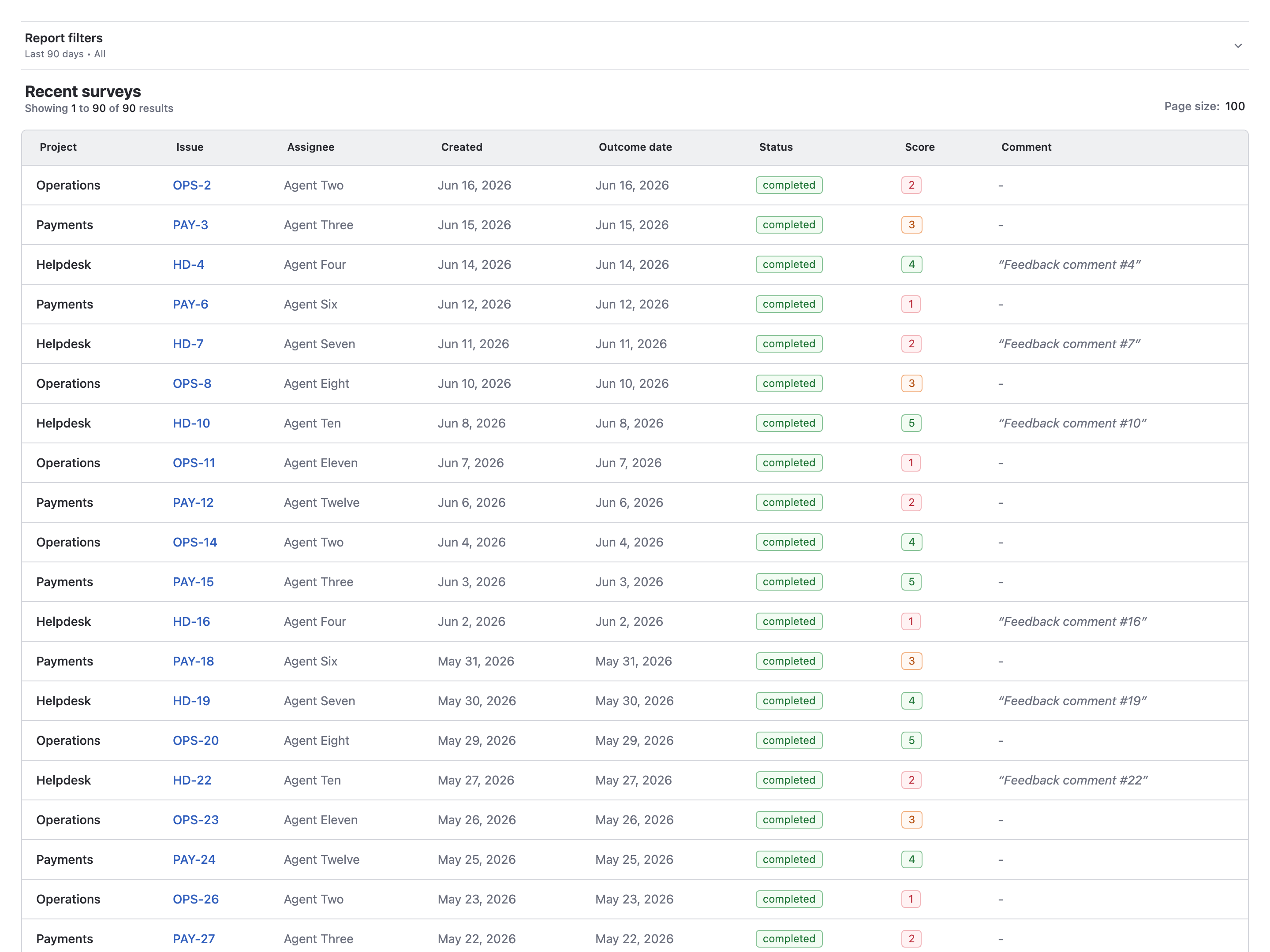Open issue link PAY-3

pos(190,225)
